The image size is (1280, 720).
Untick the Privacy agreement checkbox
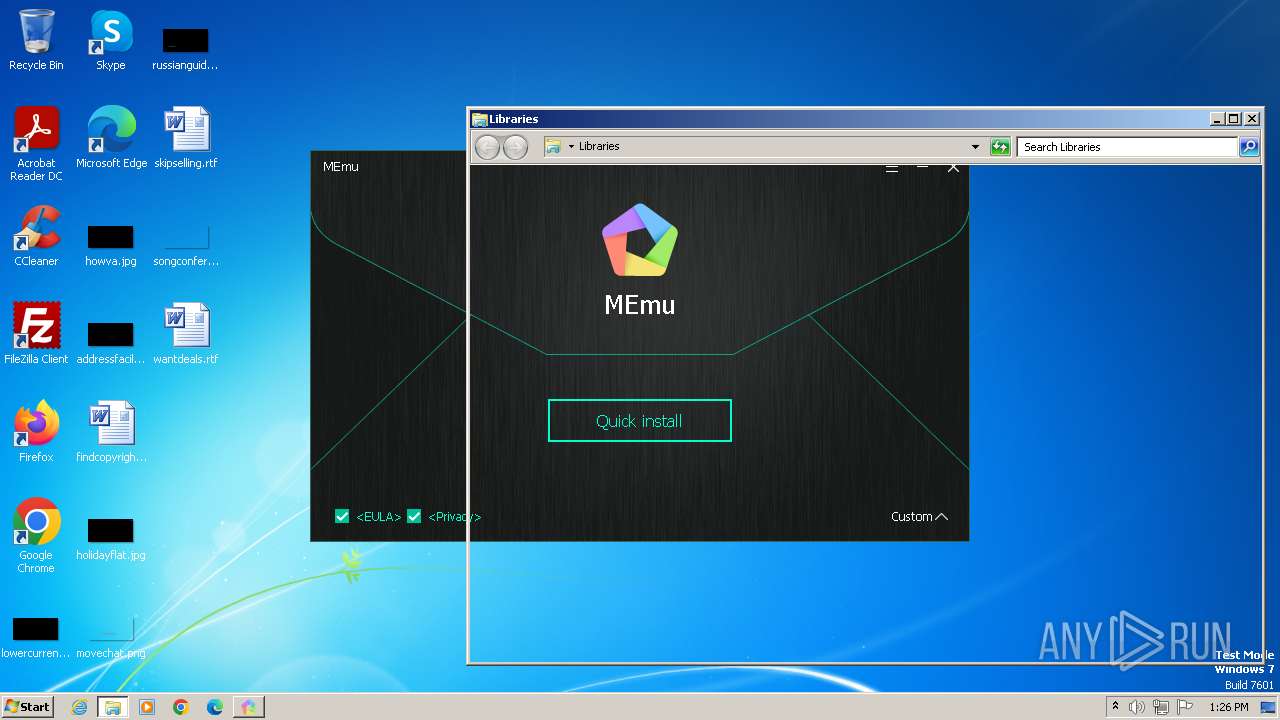414,516
